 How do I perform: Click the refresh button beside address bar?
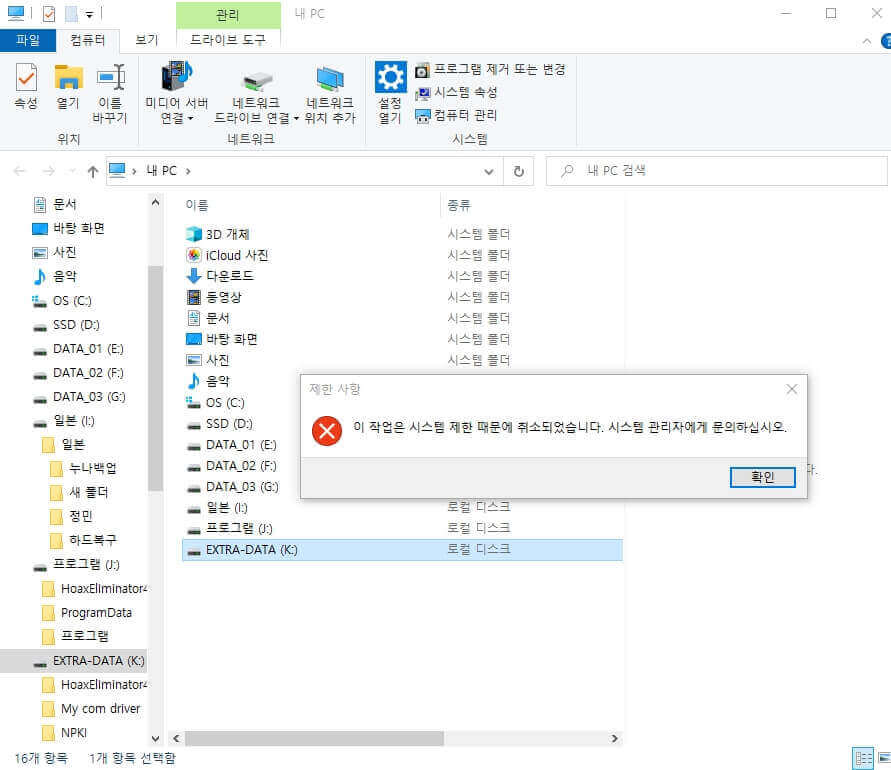pyautogui.click(x=518, y=171)
